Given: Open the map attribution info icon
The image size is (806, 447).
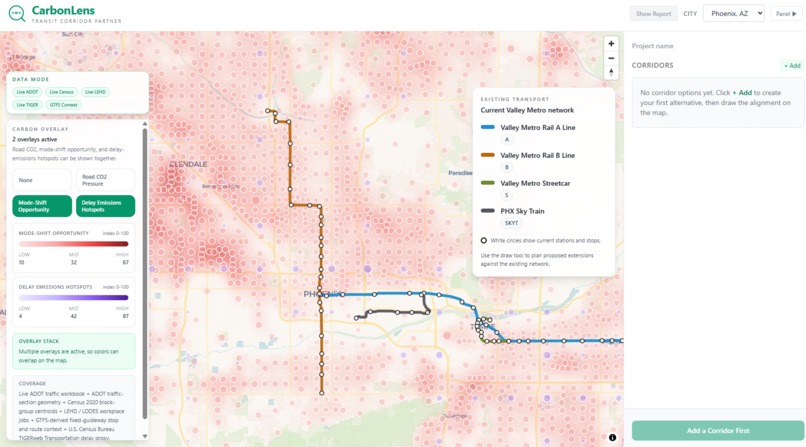Looking at the screenshot, I should point(612,438).
